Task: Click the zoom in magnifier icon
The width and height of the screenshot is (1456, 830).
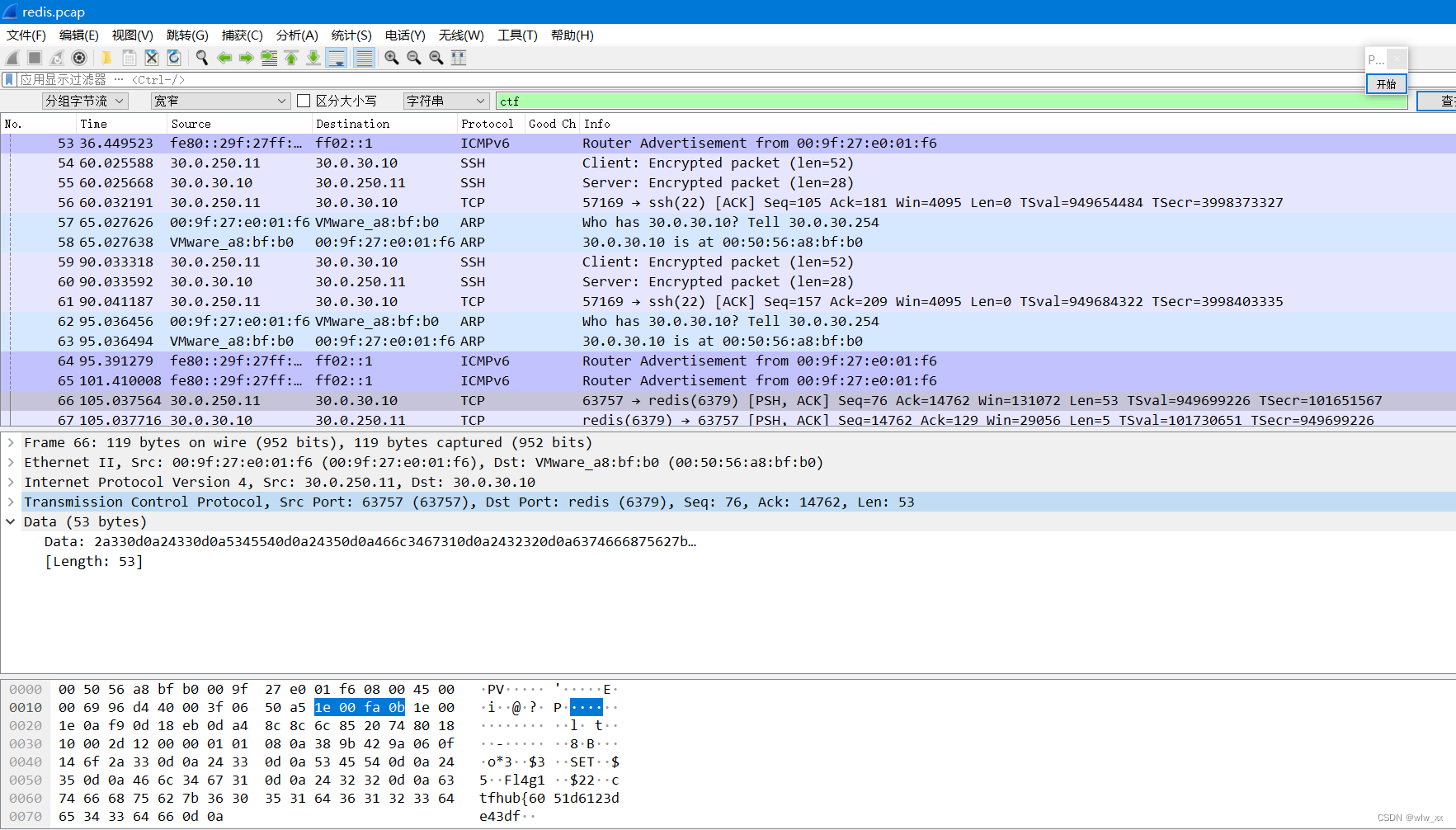Action: [x=392, y=58]
